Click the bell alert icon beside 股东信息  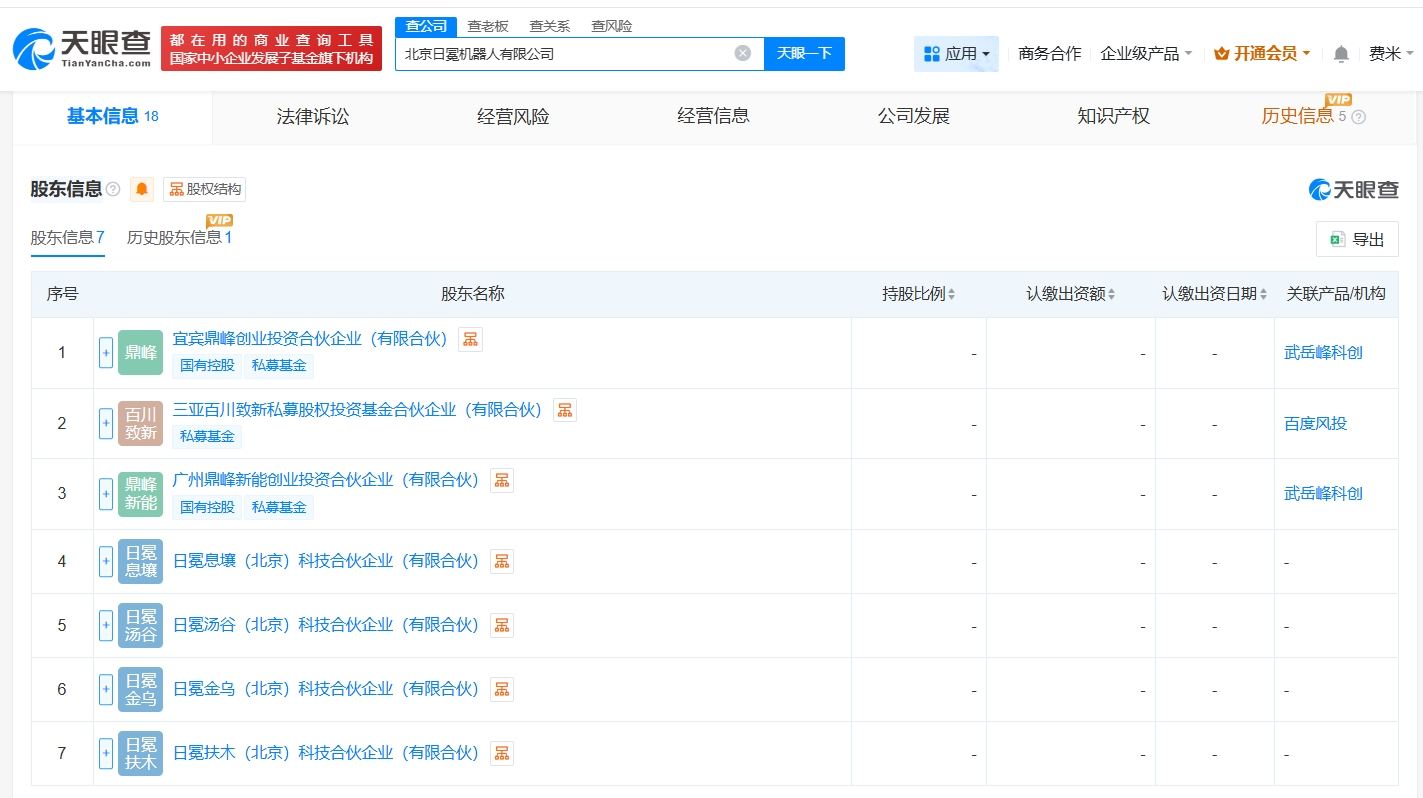142,189
